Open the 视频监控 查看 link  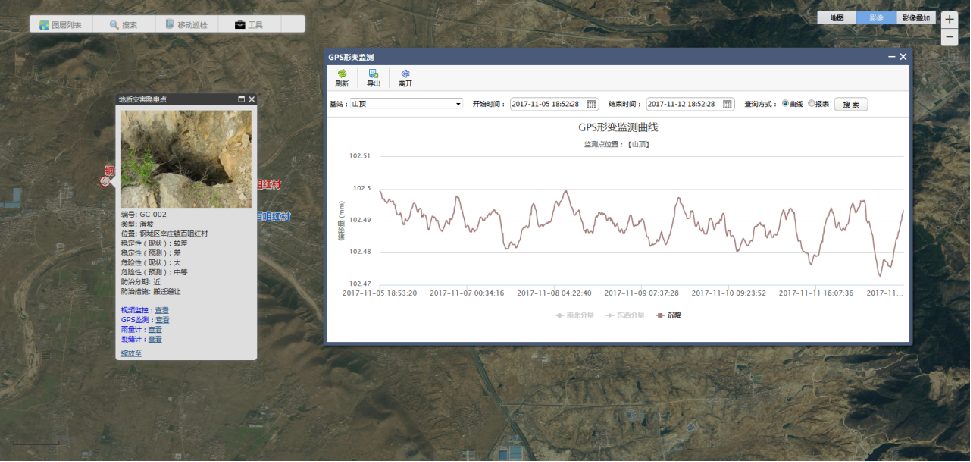pos(162,310)
